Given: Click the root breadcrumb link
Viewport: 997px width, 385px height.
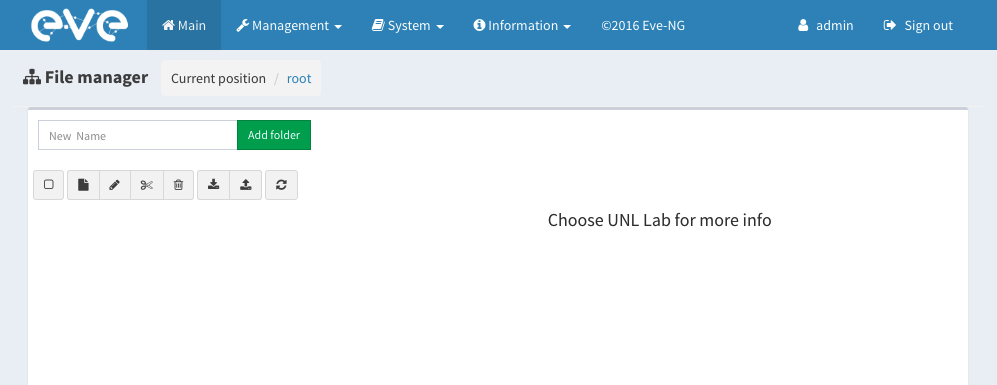Looking at the screenshot, I should (x=299, y=78).
